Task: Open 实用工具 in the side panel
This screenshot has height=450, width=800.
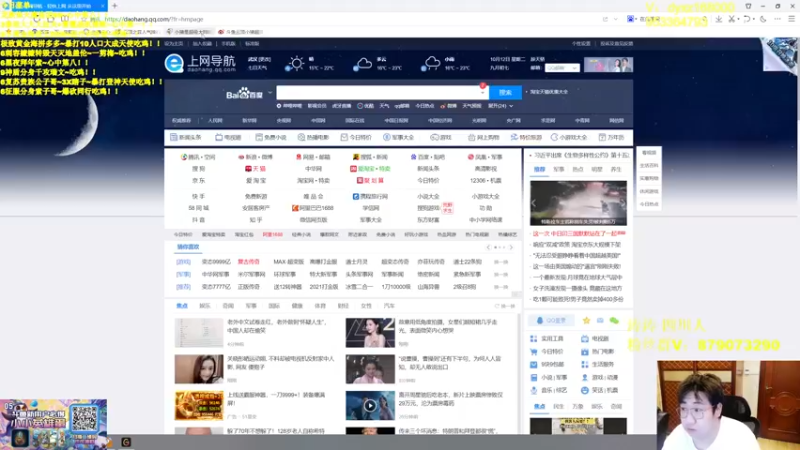Action: [x=547, y=339]
